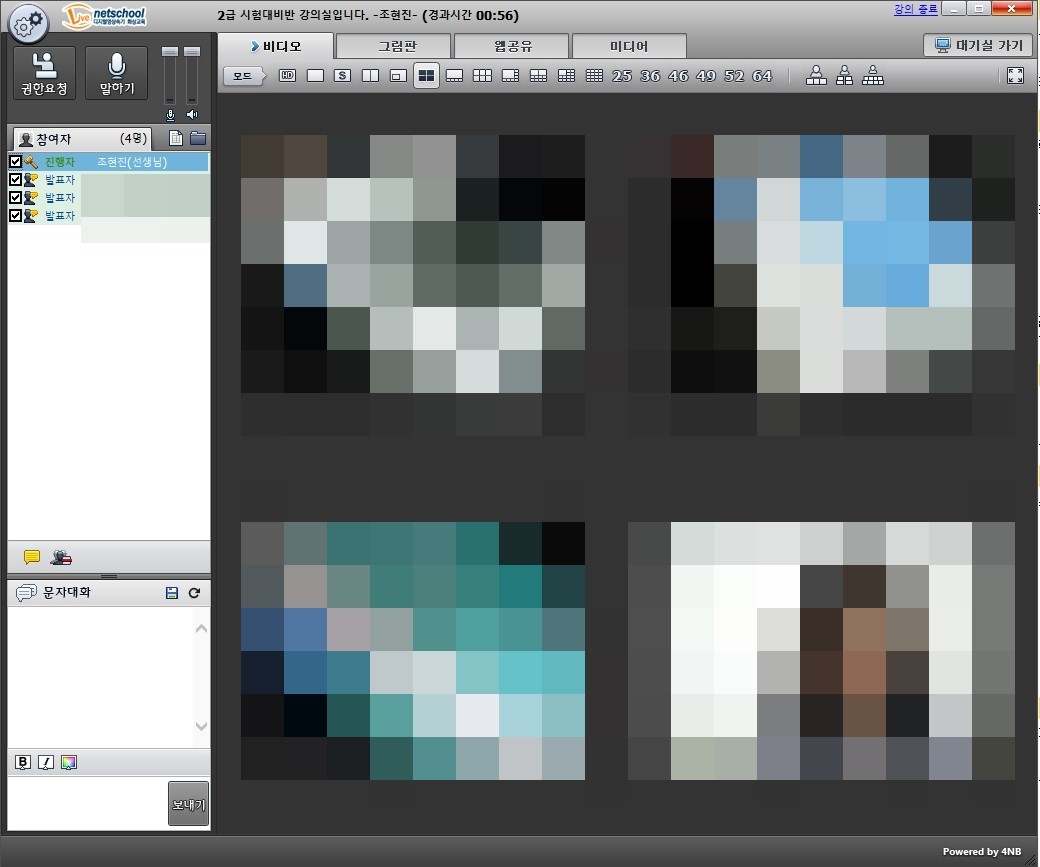Toggle the last 발표자 checkbox
The height and width of the screenshot is (867, 1040).
(15, 216)
